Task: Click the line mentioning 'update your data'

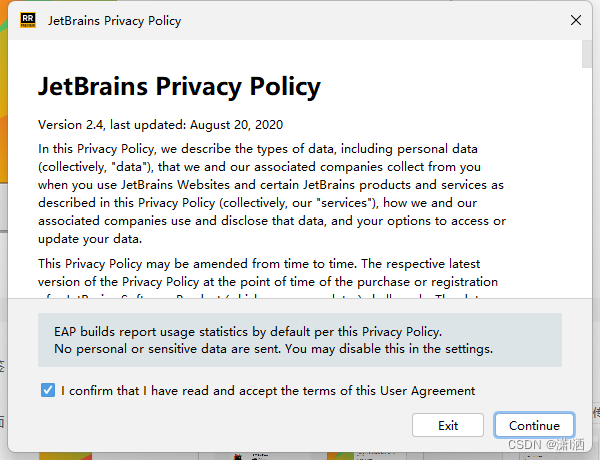Action: point(90,239)
